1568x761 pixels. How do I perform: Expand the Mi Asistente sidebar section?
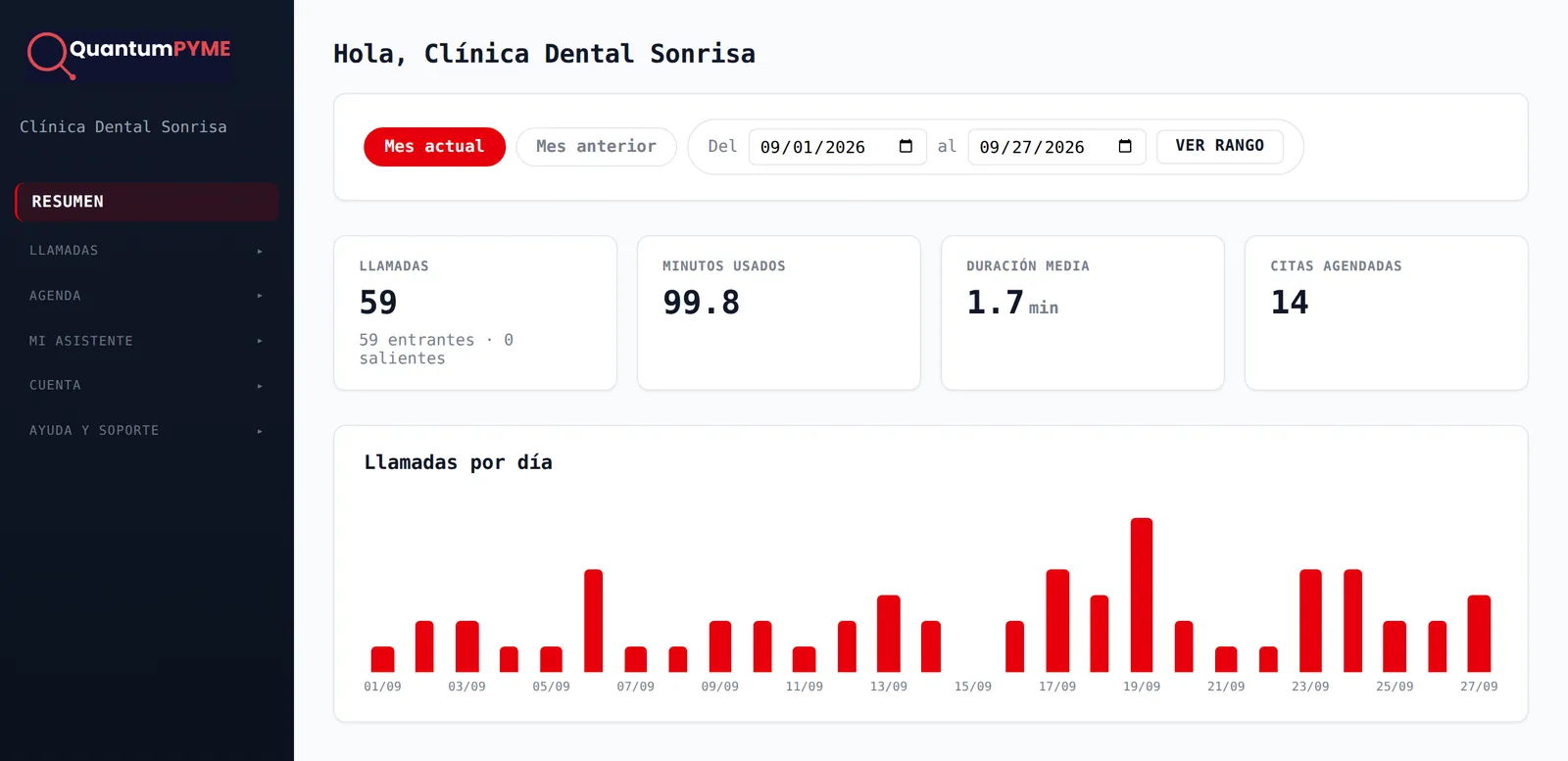pos(147,341)
